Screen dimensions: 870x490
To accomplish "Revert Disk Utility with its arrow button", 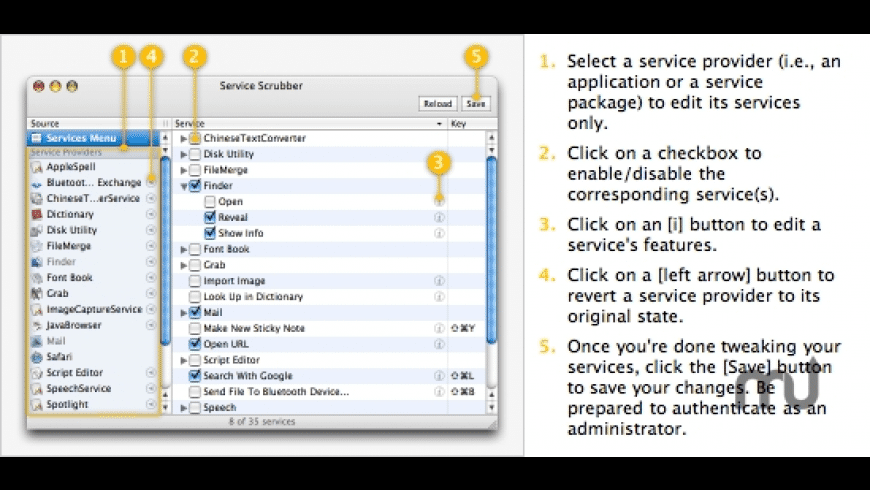I will 151,230.
